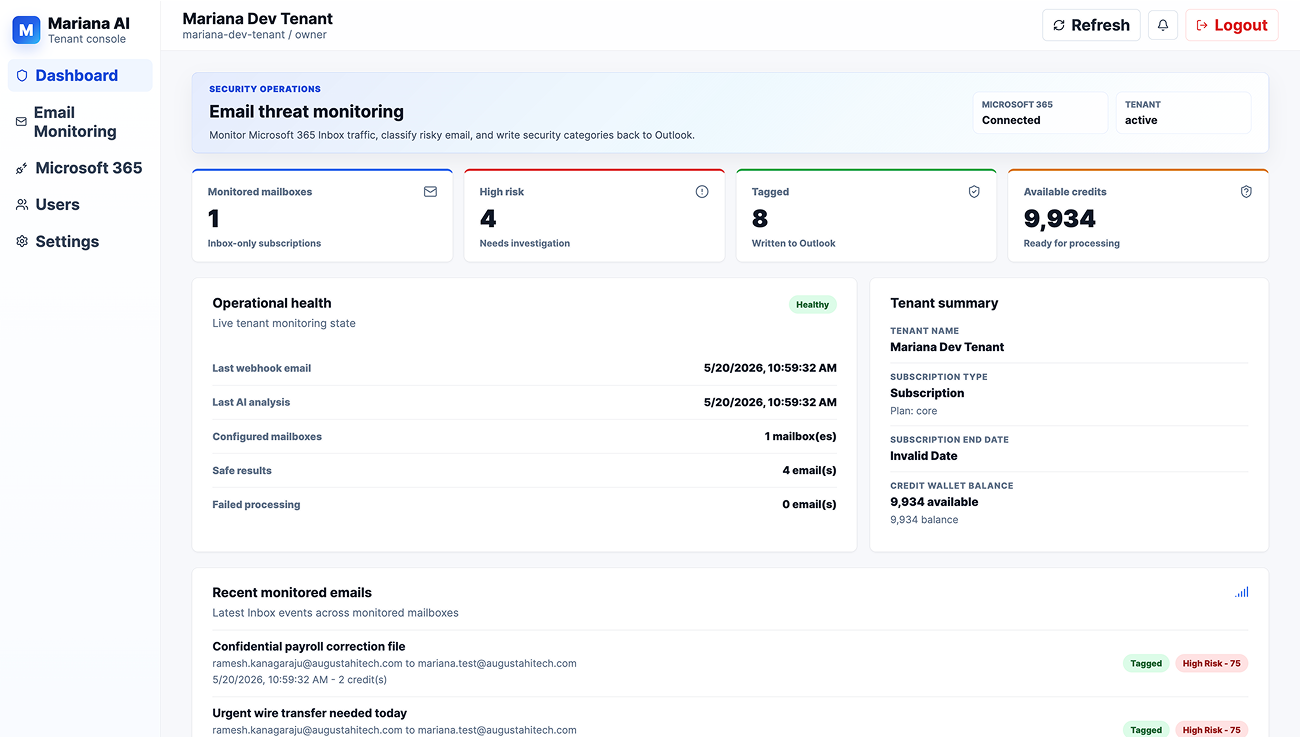Click the 9,934 available wallet balance
This screenshot has height=737, width=1300.
pyautogui.click(x=934, y=502)
